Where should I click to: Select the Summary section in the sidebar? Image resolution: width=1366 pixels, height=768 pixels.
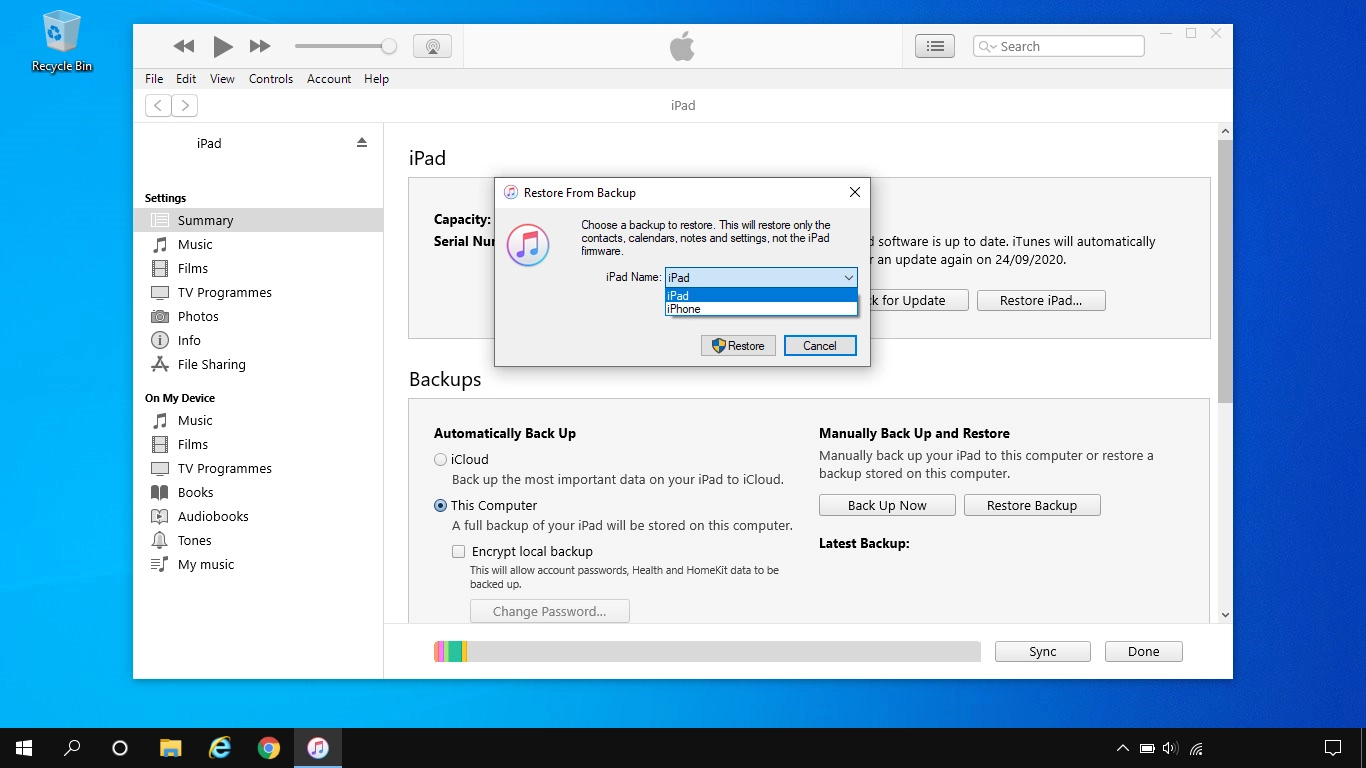pos(205,220)
